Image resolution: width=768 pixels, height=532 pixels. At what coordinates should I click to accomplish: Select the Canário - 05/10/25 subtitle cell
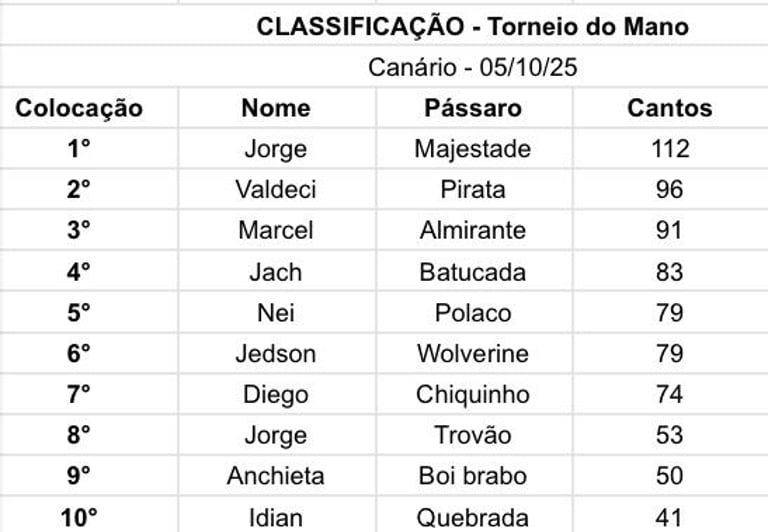point(473,67)
